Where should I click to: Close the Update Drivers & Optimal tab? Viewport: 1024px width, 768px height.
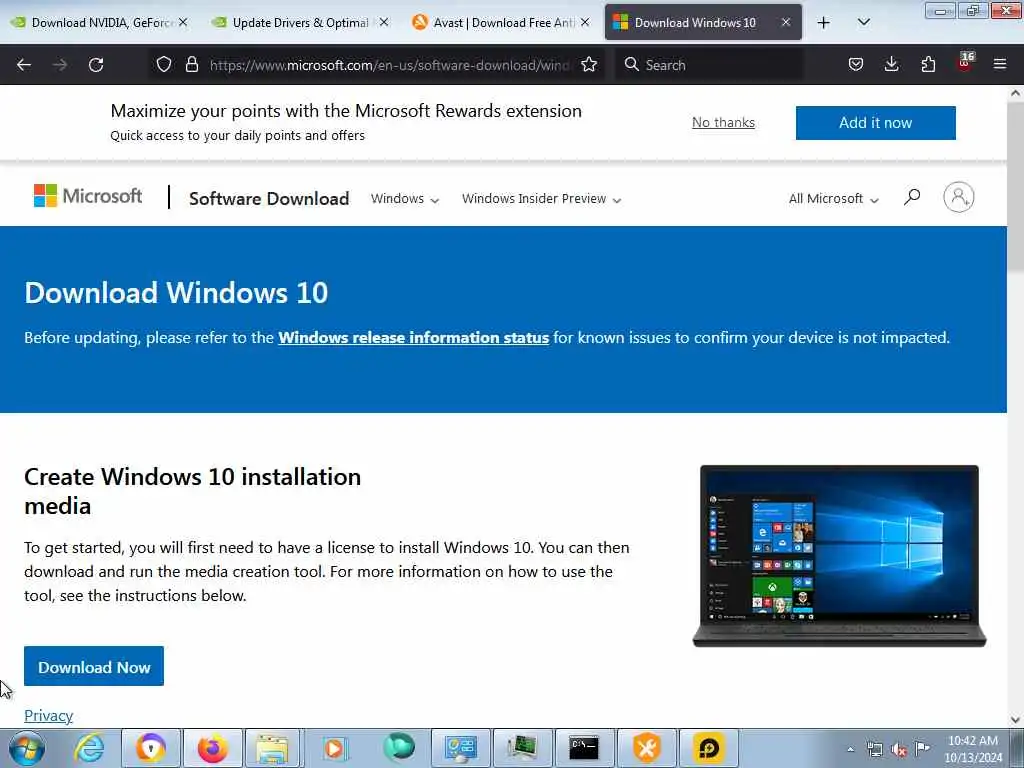tap(384, 22)
